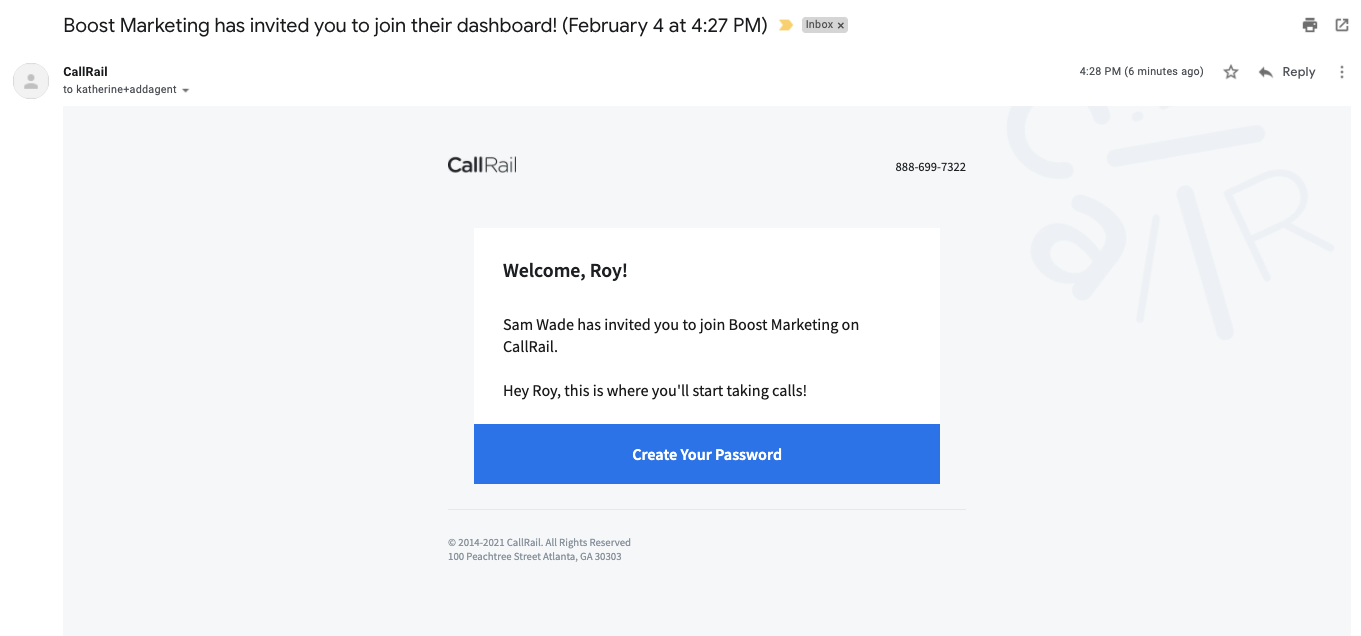Click the sender name CallRail
1361x636 pixels.
click(x=85, y=72)
